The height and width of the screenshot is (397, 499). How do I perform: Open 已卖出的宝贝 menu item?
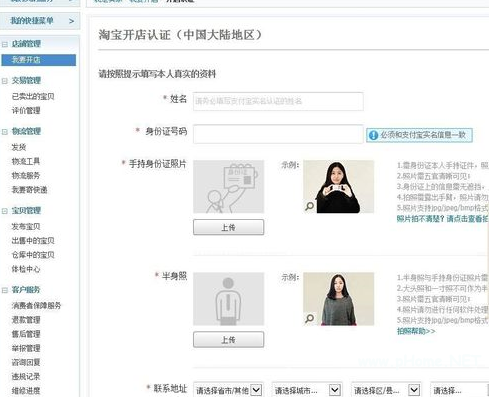coord(33,97)
